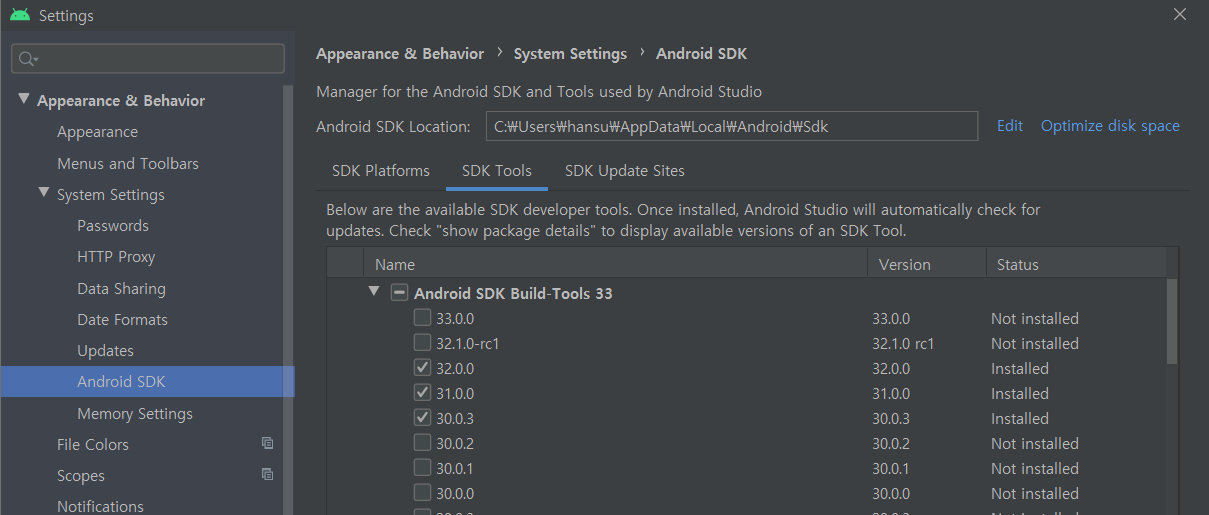Focus the settings search field
1209x515 pixels.
coord(148,59)
